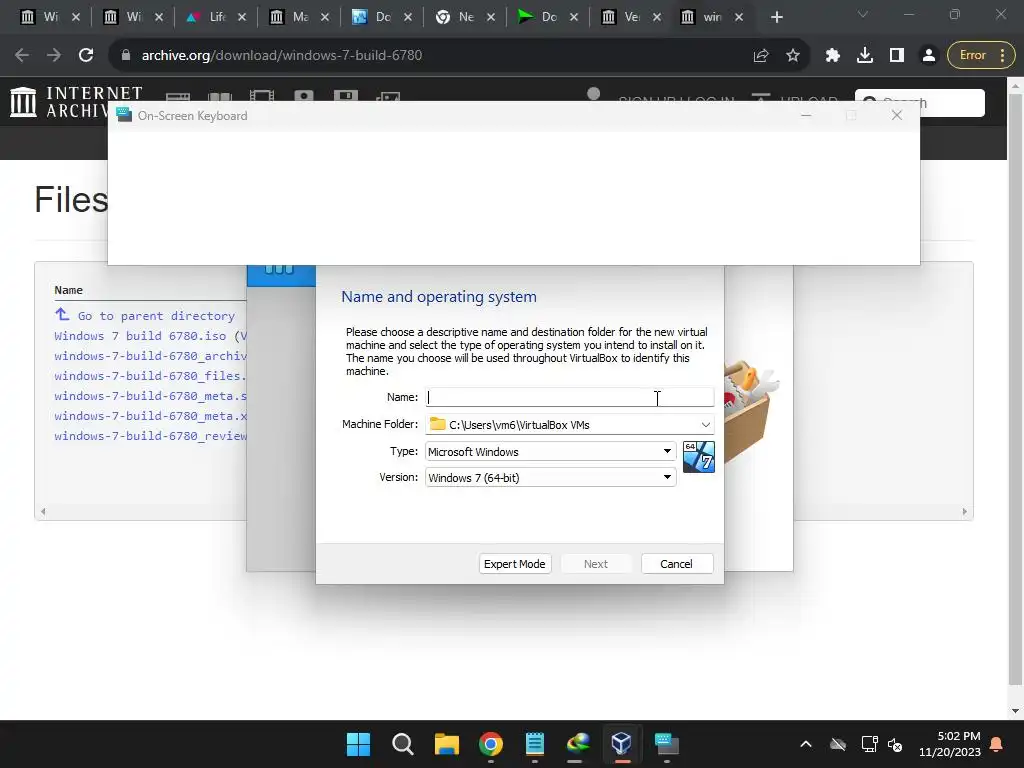Click the Notepad taskbar icon
Image resolution: width=1024 pixels, height=768 pixels.
click(x=535, y=744)
